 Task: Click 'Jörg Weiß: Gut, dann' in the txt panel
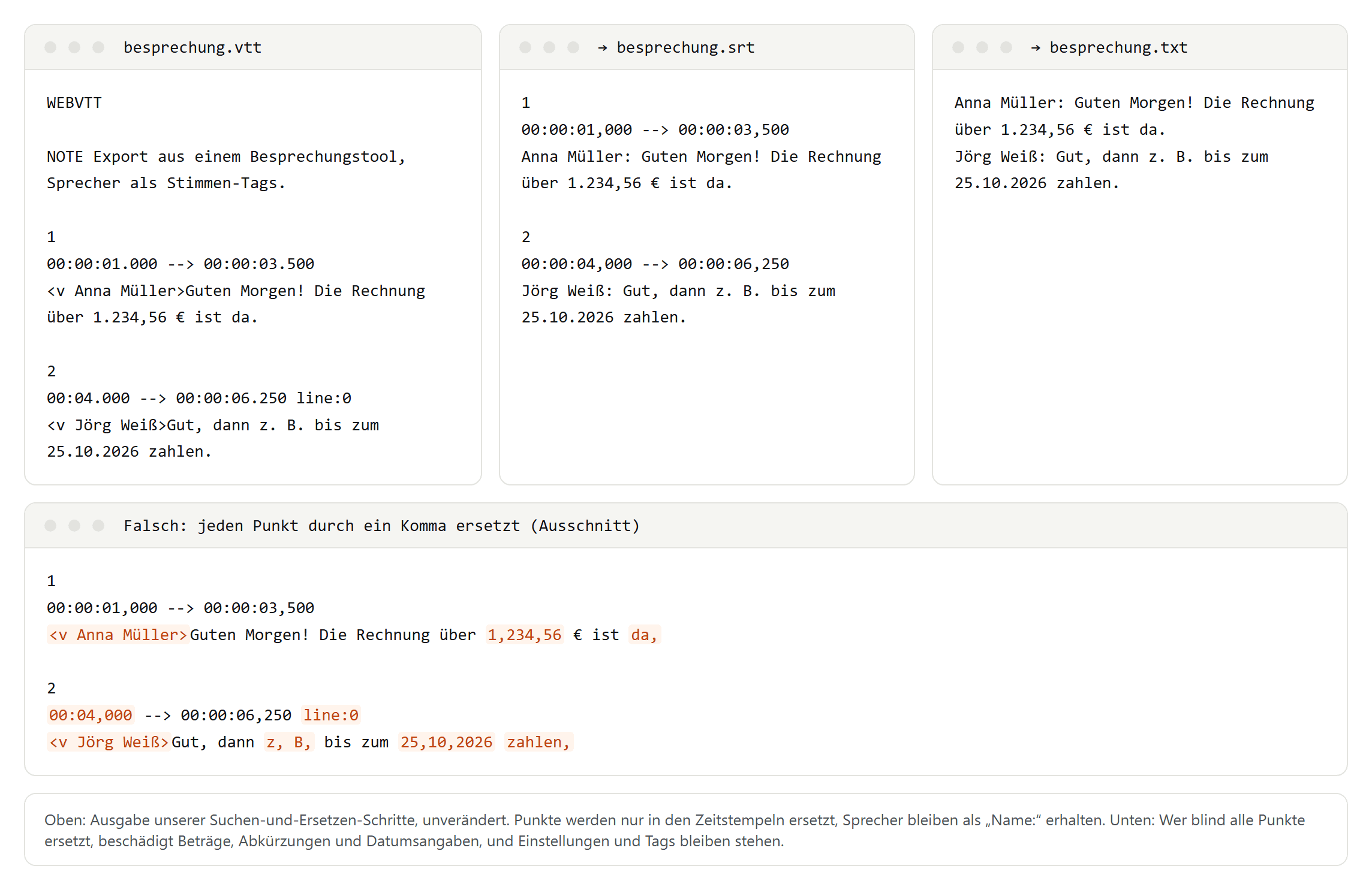coord(1111,156)
